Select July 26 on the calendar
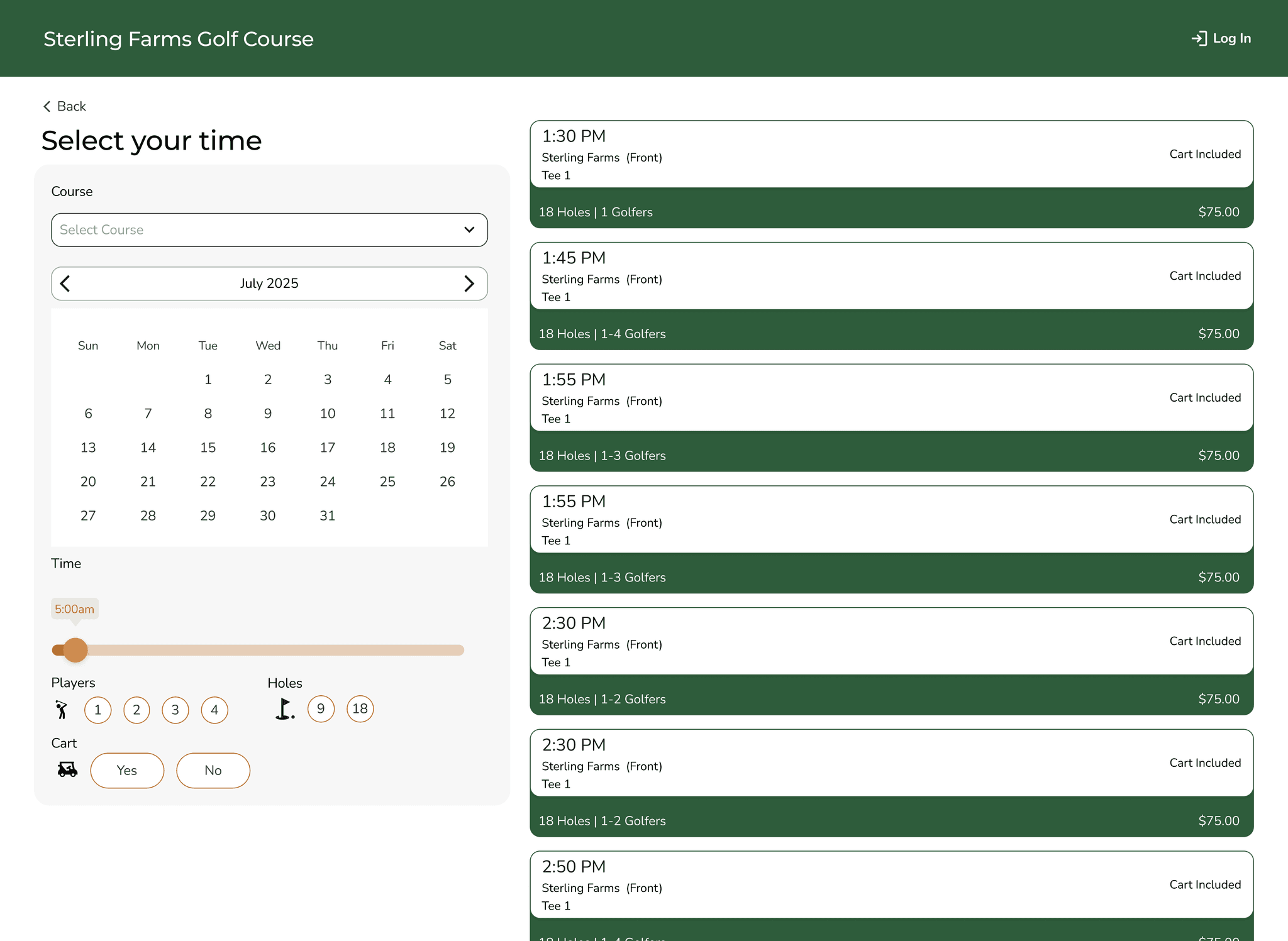1288x941 pixels. (x=447, y=482)
